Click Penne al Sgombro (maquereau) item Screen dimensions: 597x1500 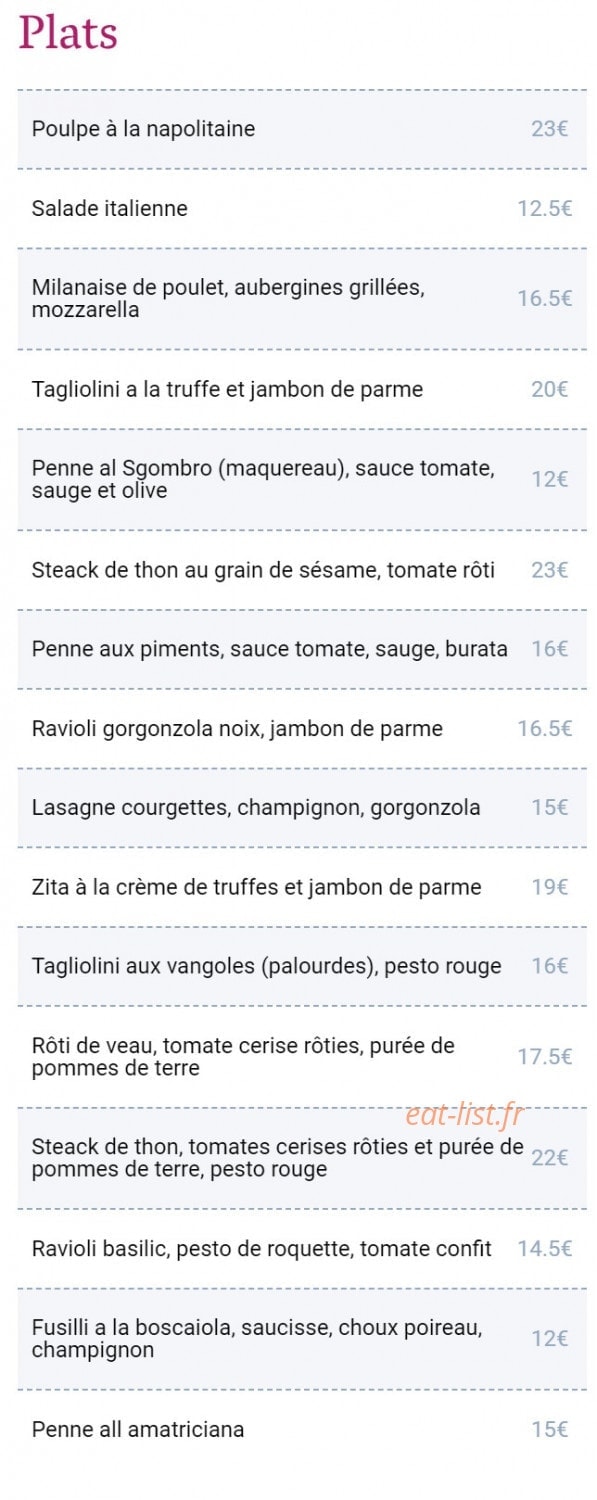[302, 480]
